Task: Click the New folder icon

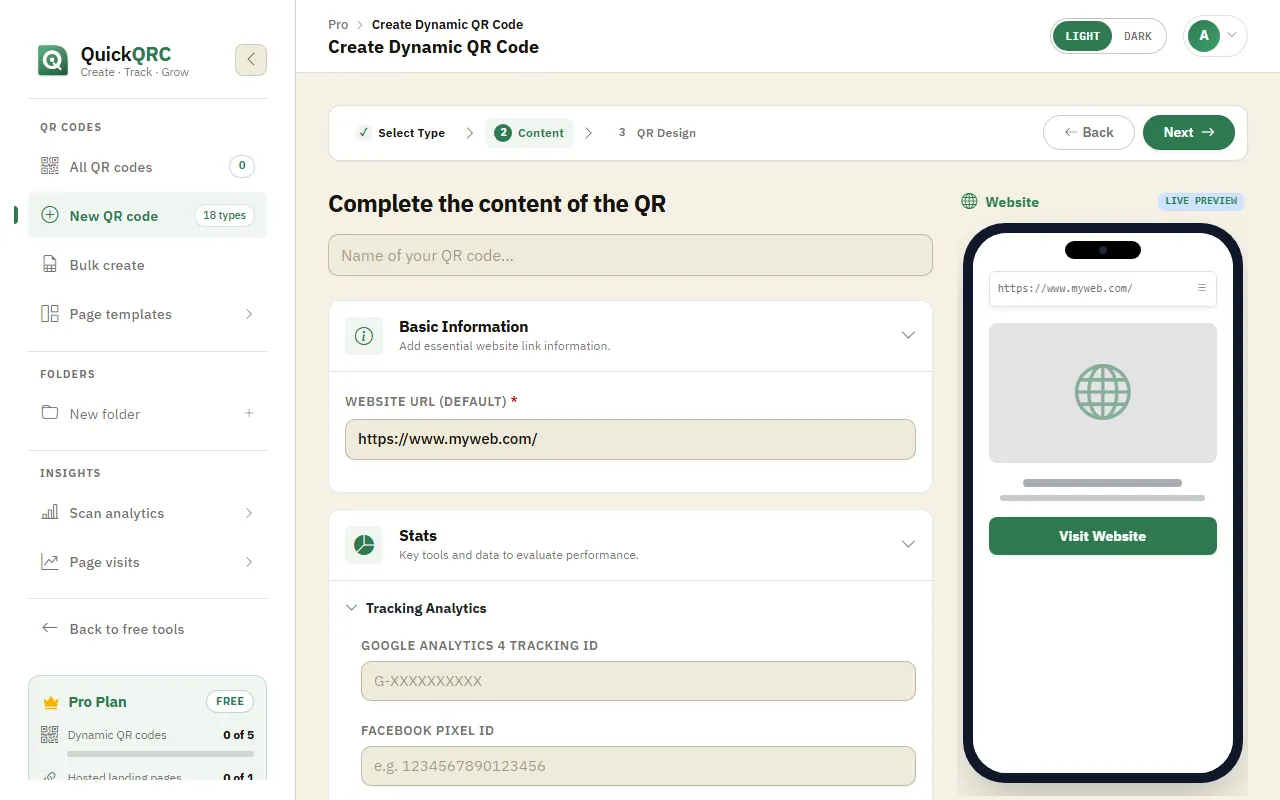Action: coord(50,413)
